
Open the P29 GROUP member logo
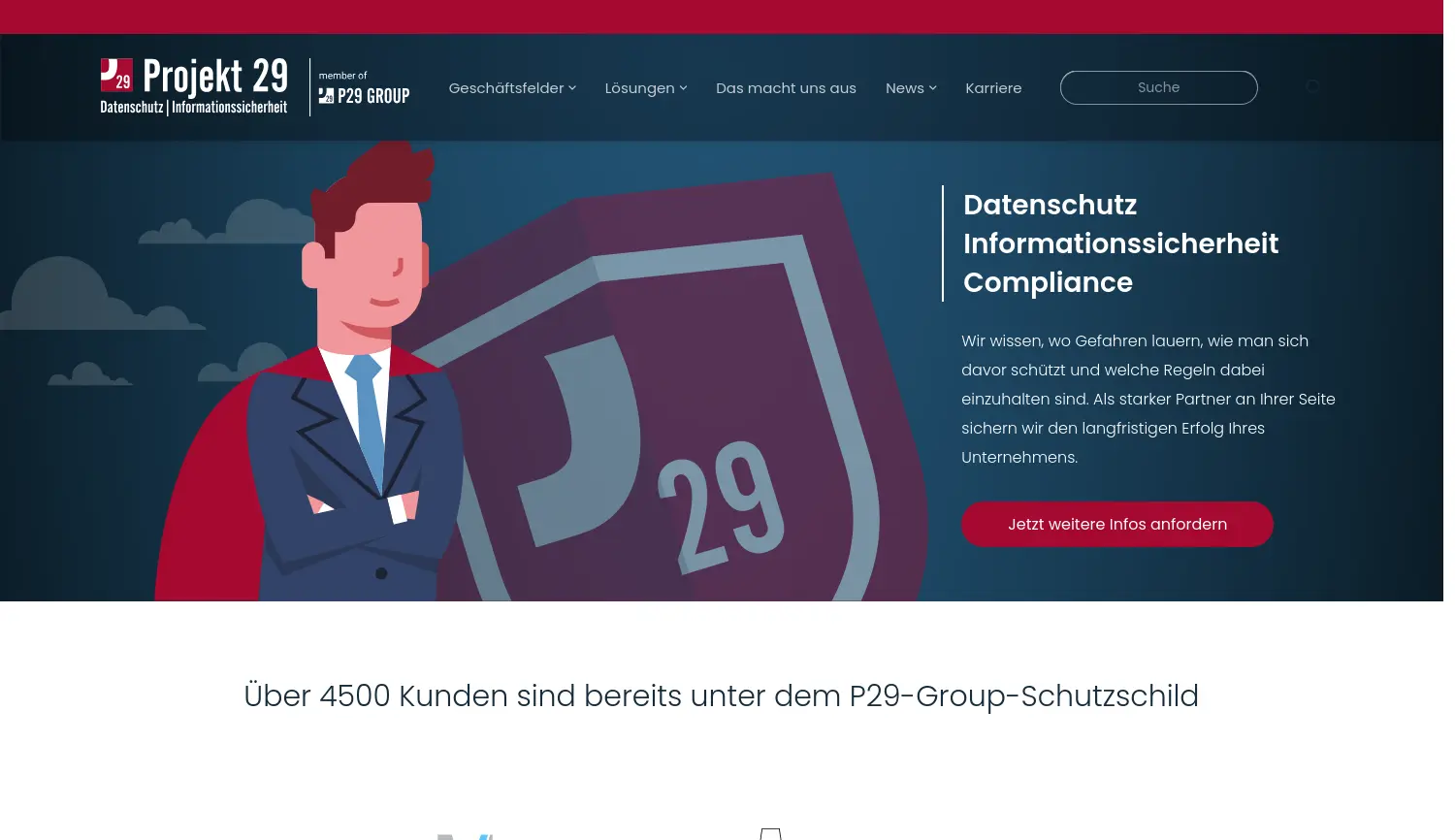pyautogui.click(x=364, y=88)
